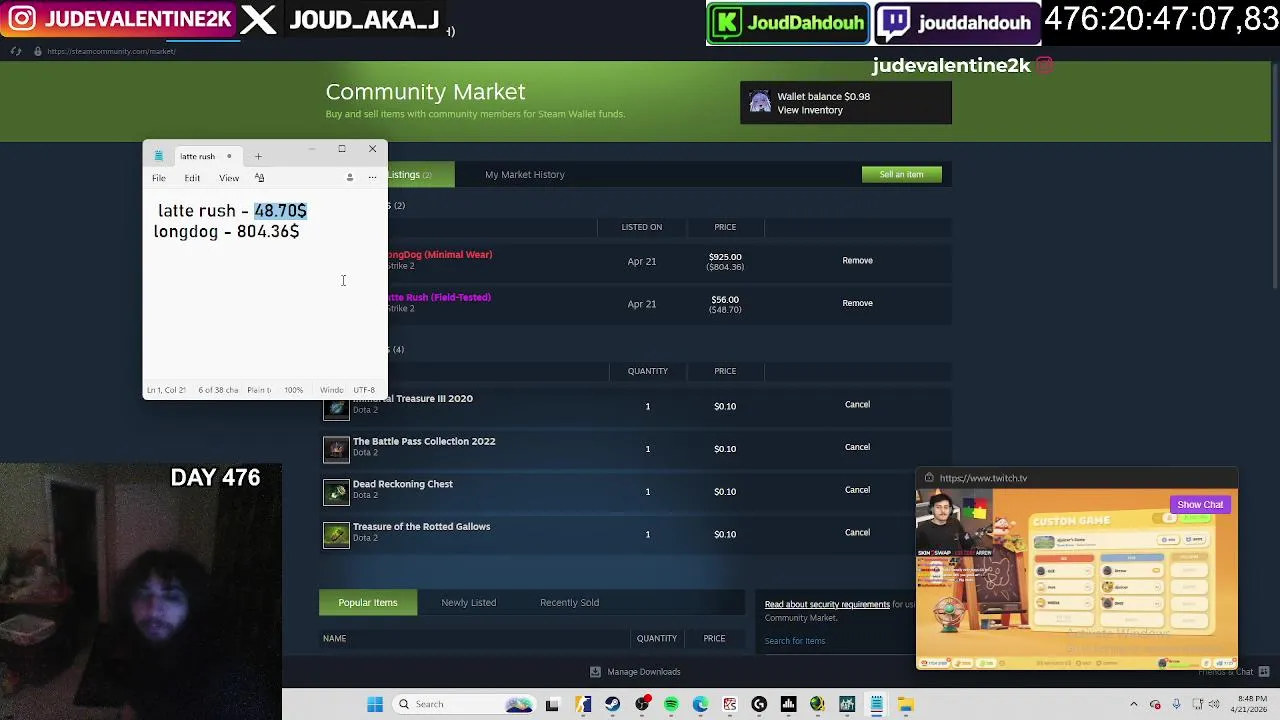Switch to My Market History tab
Viewport: 1280px width, 720px height.
[525, 175]
